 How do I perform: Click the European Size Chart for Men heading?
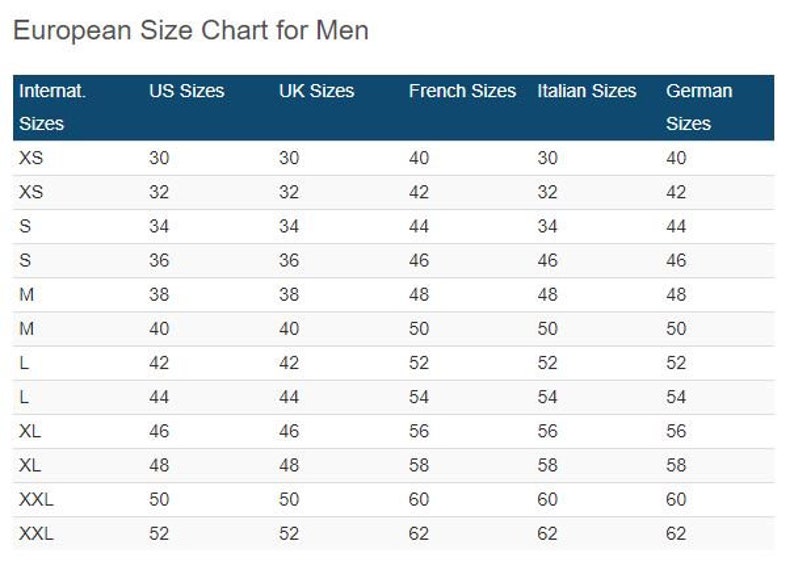click(190, 30)
